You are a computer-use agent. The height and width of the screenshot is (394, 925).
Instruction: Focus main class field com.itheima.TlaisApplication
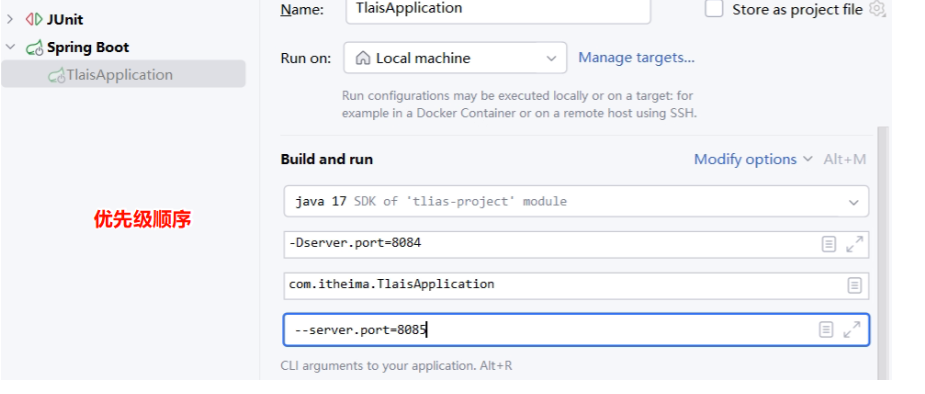[576, 285]
